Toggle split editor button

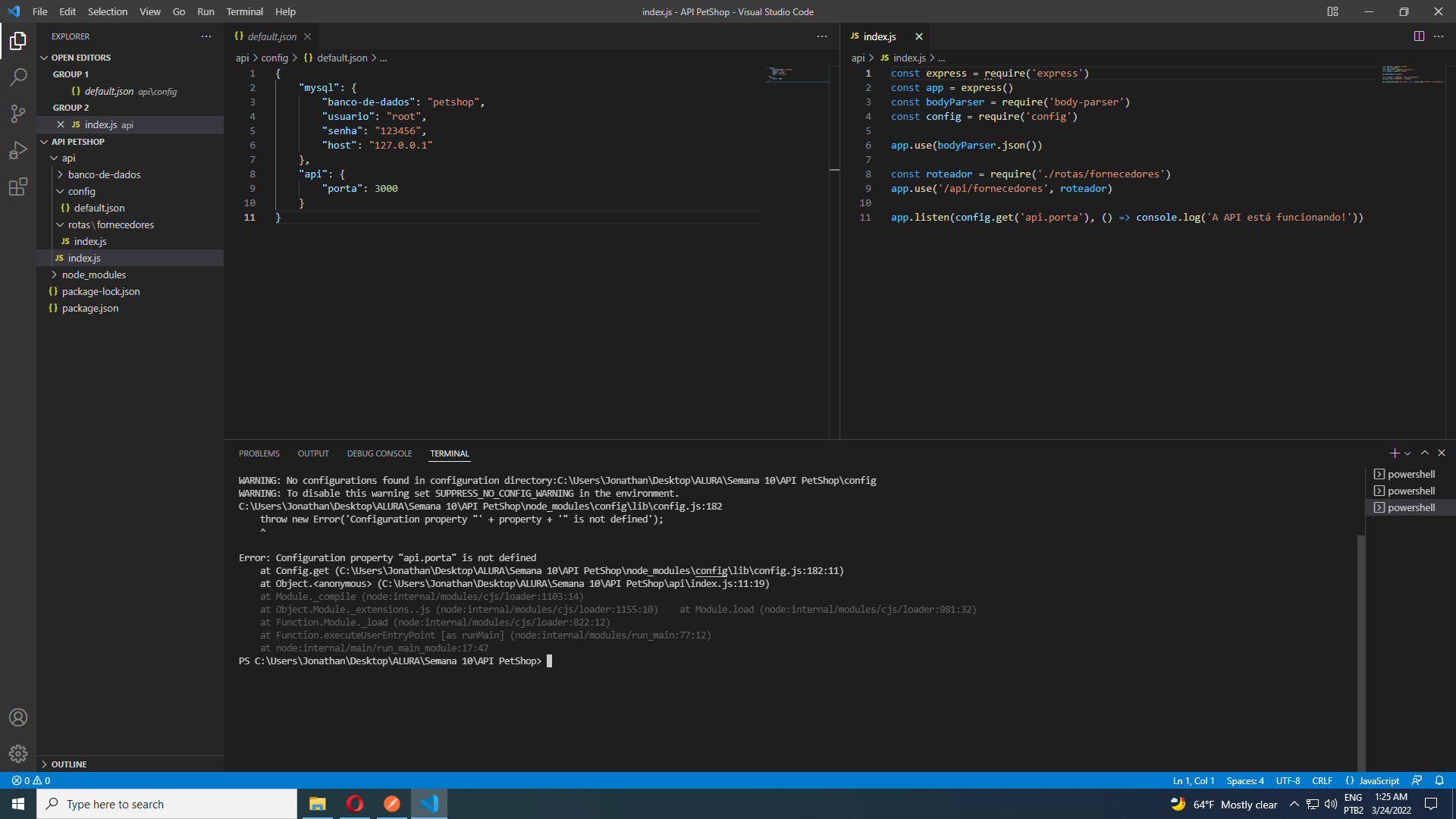coord(1419,36)
